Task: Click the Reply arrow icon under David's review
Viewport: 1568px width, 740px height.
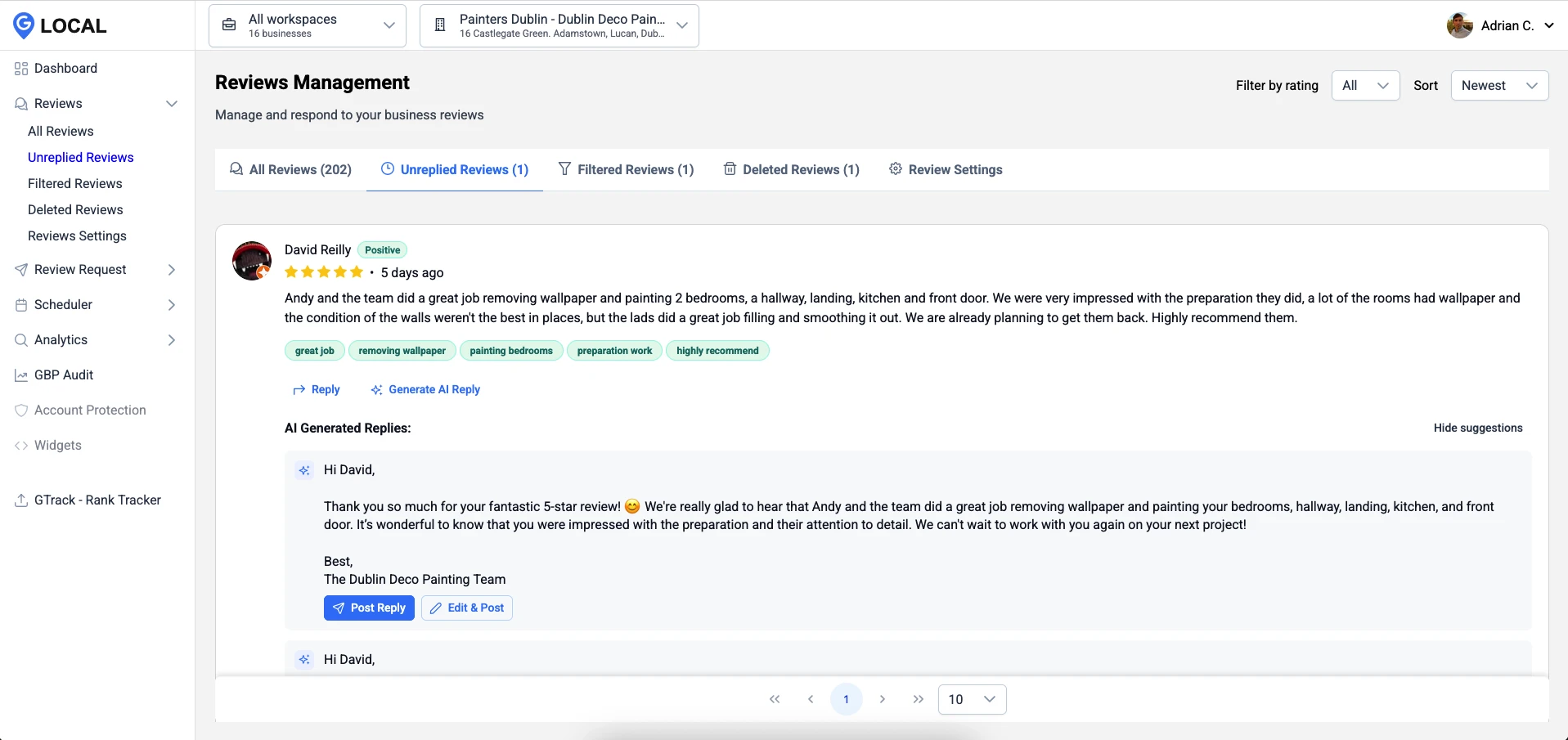Action: click(x=298, y=389)
